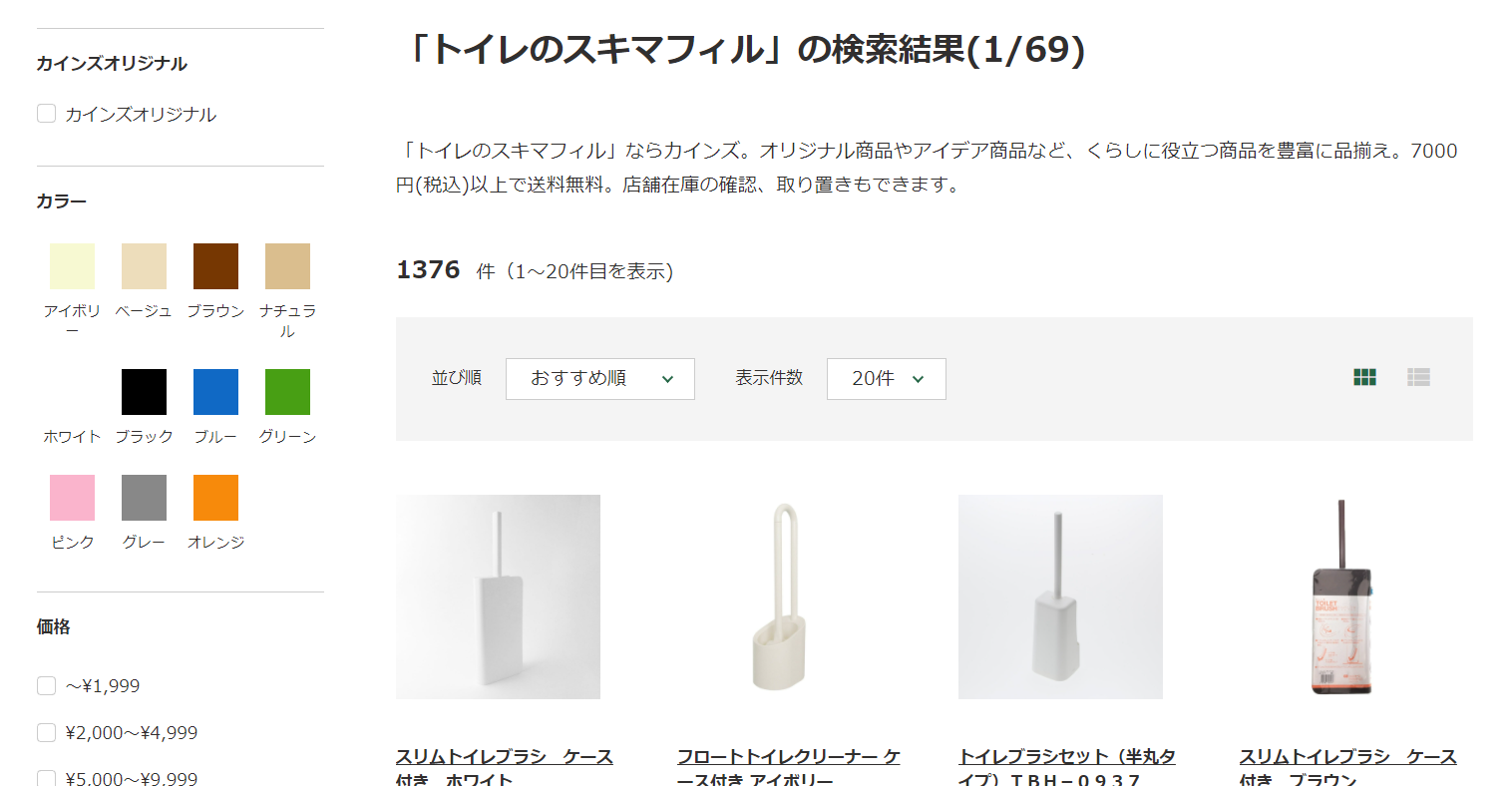Open スリムトイレブラシ ケース付き ホワイト product link
Screen dimensions: 1512x786
504,767
